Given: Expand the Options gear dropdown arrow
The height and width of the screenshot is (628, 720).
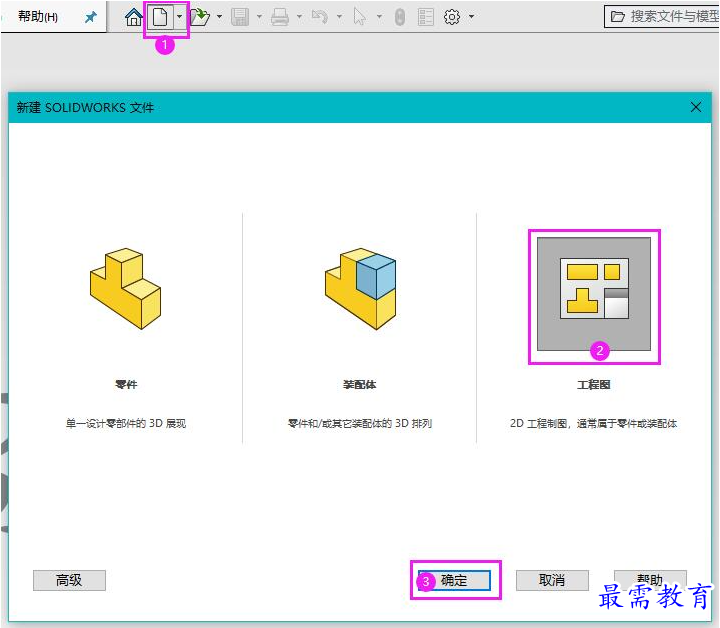Looking at the screenshot, I should 471,17.
